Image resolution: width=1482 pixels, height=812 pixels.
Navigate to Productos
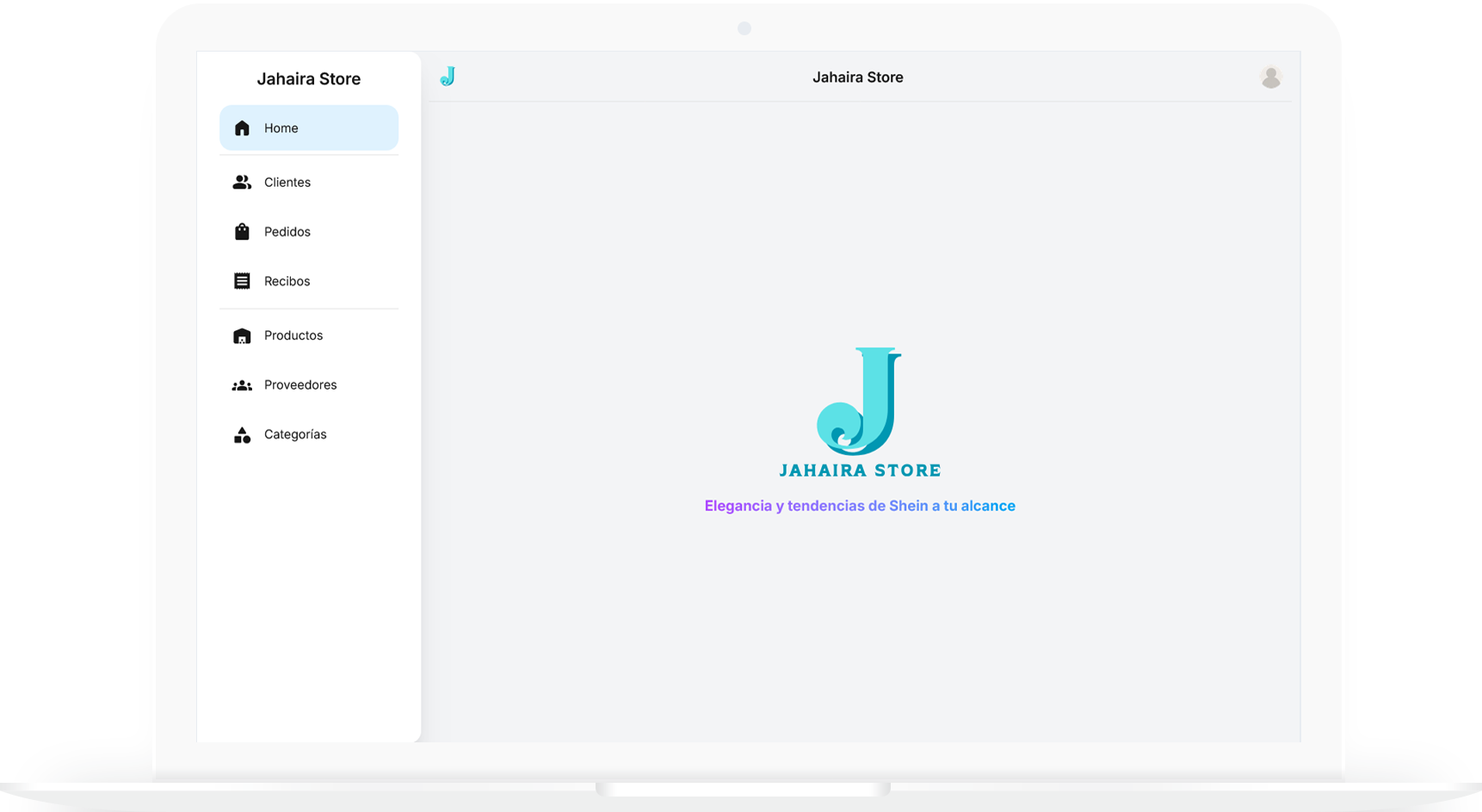point(309,335)
